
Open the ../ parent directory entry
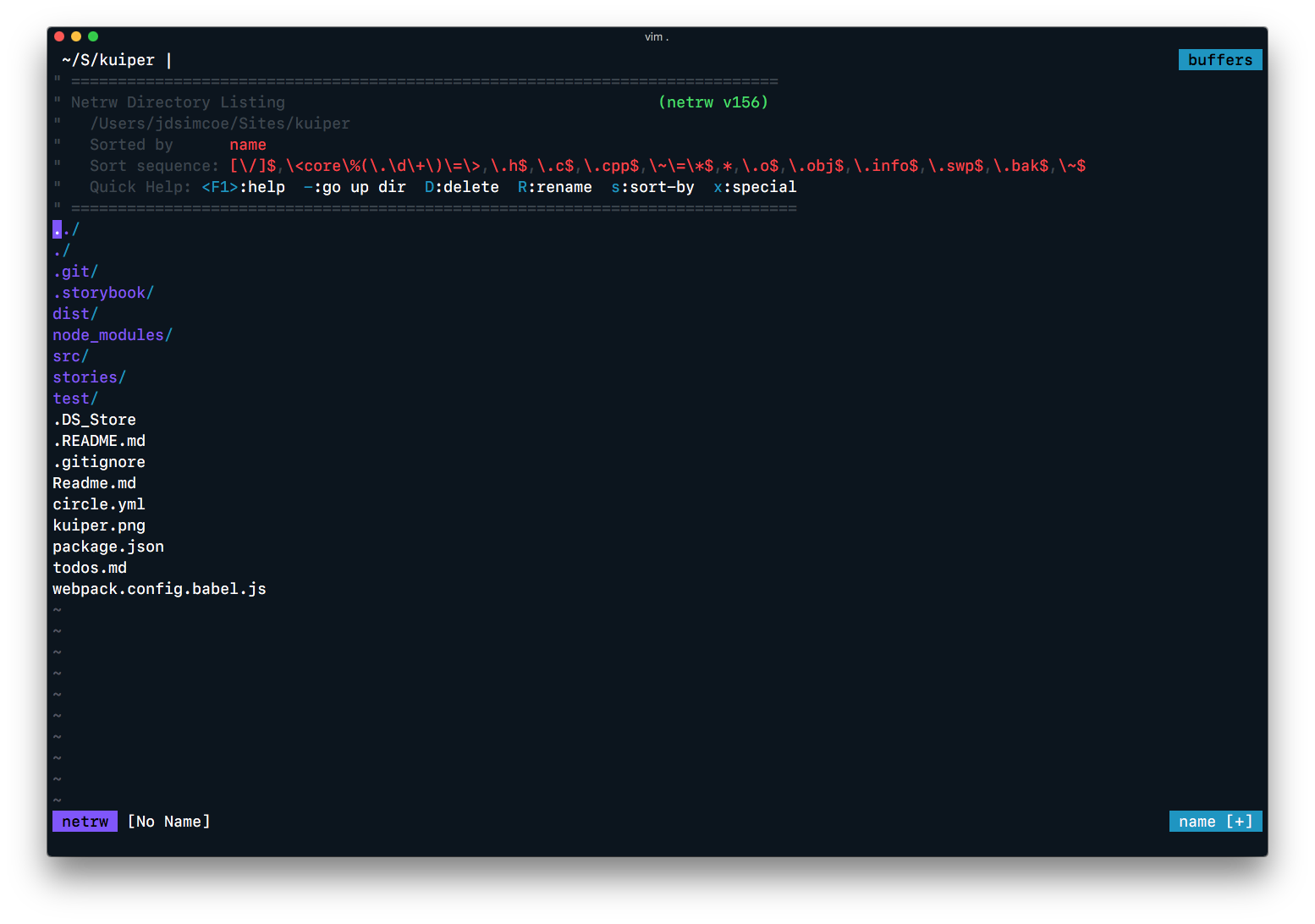pos(66,229)
